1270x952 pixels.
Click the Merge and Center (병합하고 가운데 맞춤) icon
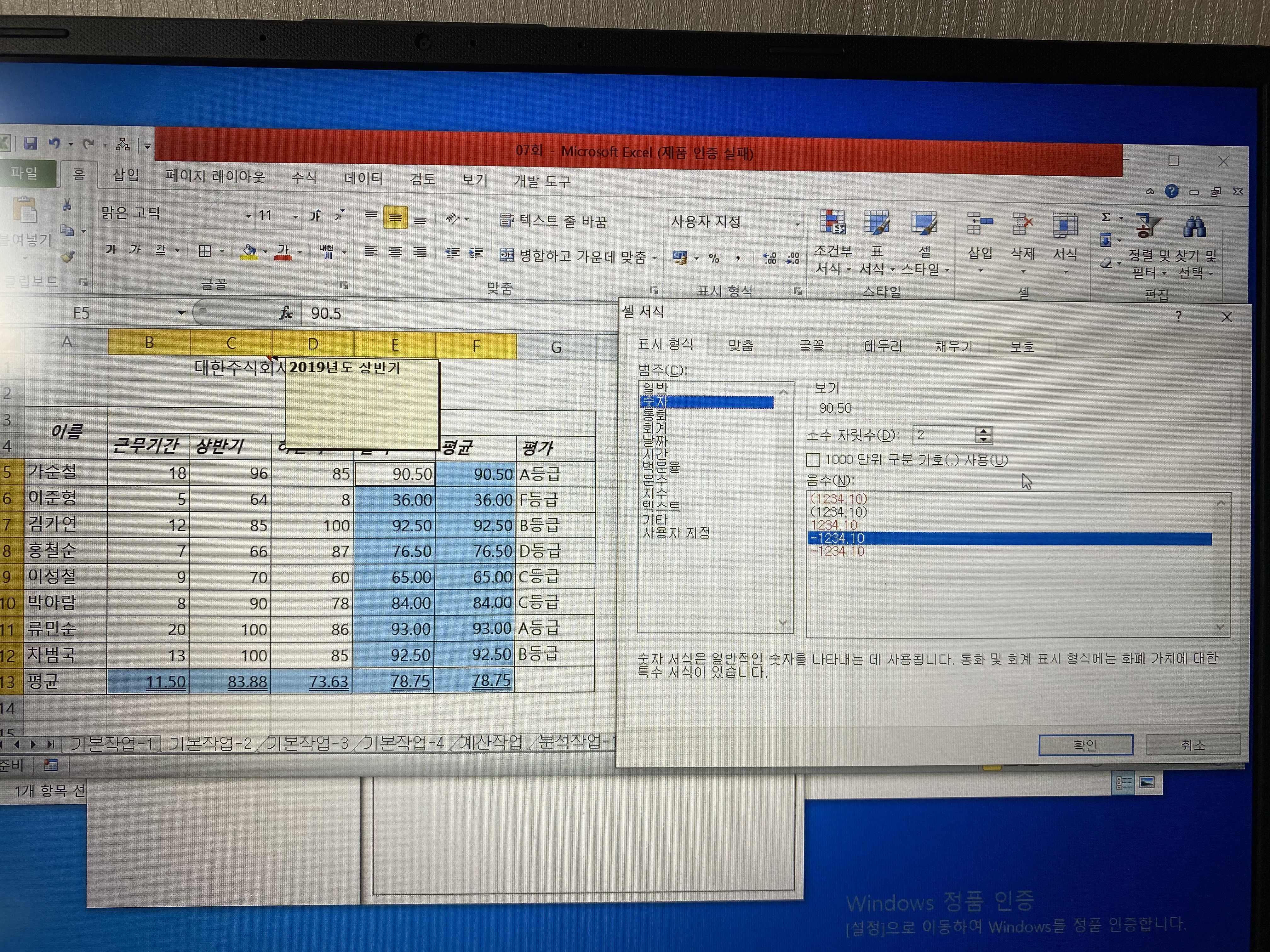tap(507, 255)
